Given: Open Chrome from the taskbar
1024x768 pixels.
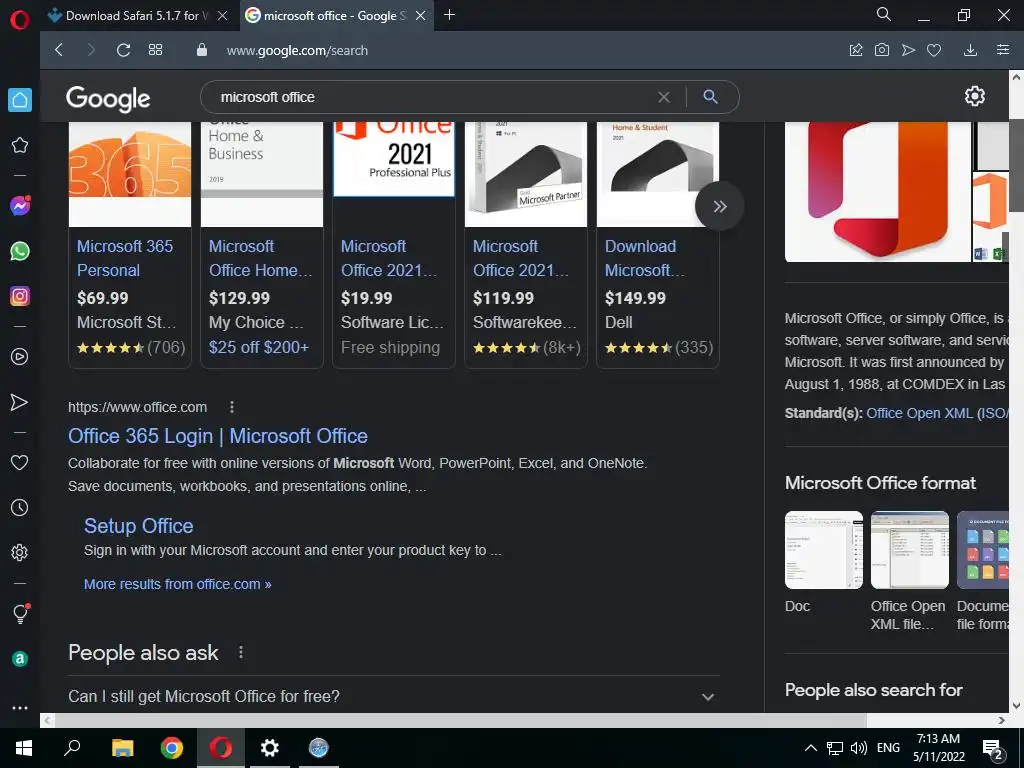Looking at the screenshot, I should [x=172, y=748].
